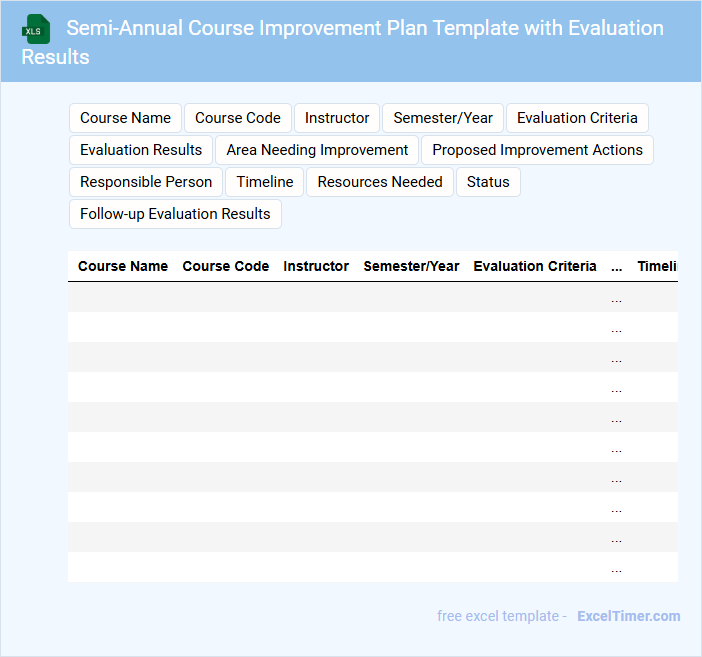Image resolution: width=702 pixels, height=657 pixels.
Task: Click the green XLS file icon
Action: 37,29
